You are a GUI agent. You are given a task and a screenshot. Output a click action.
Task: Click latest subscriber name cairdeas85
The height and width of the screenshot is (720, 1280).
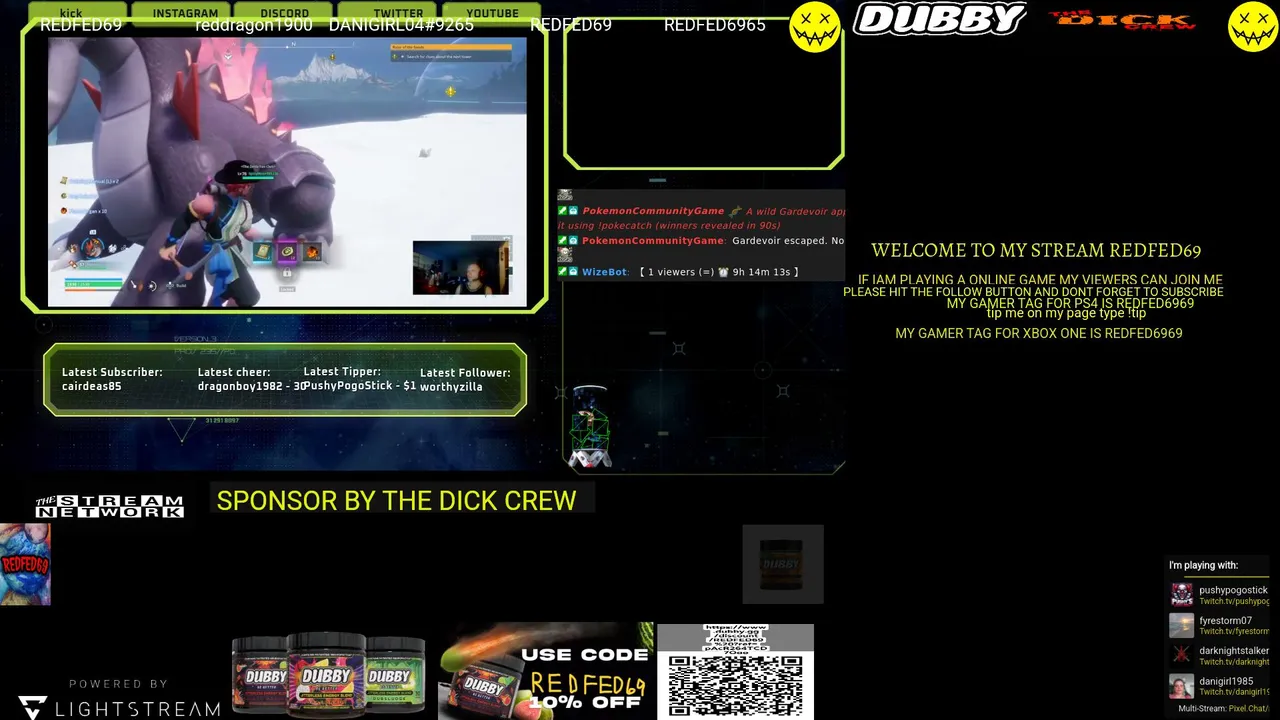pyautogui.click(x=91, y=387)
